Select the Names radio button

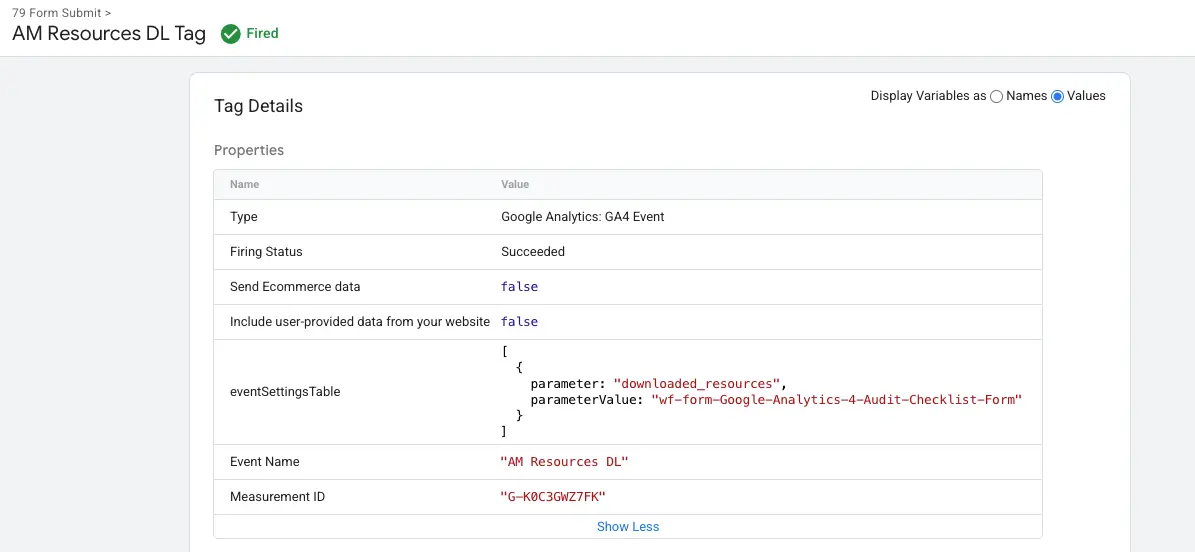pyautogui.click(x=996, y=96)
